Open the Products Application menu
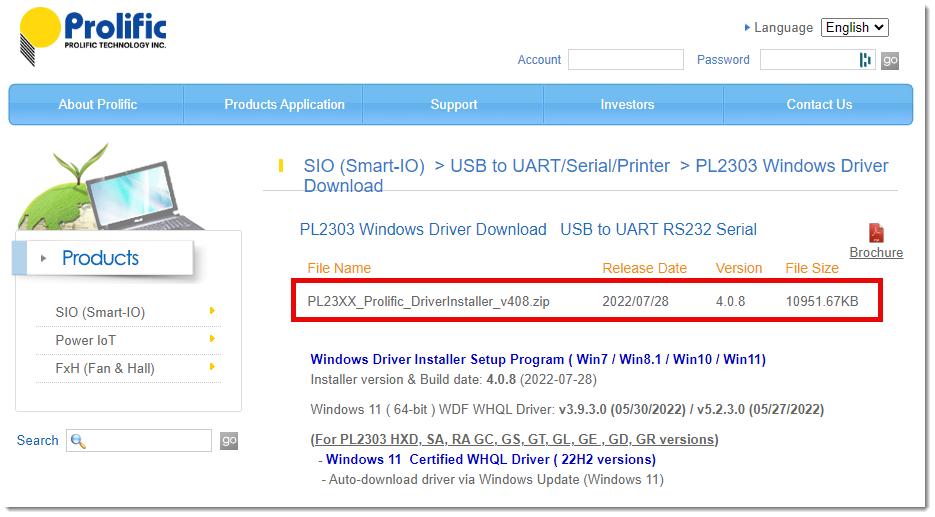 (x=284, y=104)
